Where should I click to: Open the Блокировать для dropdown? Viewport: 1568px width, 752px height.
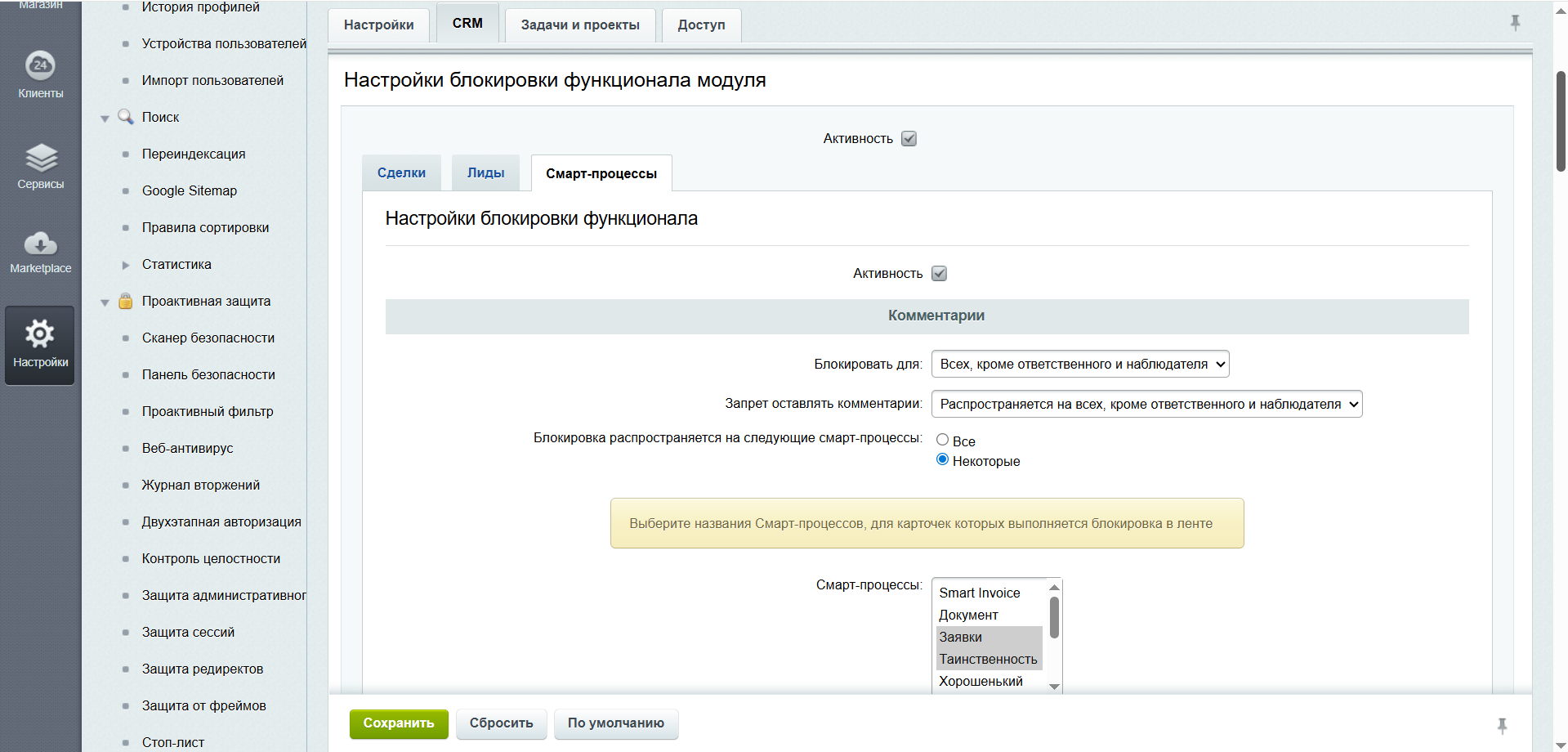point(1080,364)
